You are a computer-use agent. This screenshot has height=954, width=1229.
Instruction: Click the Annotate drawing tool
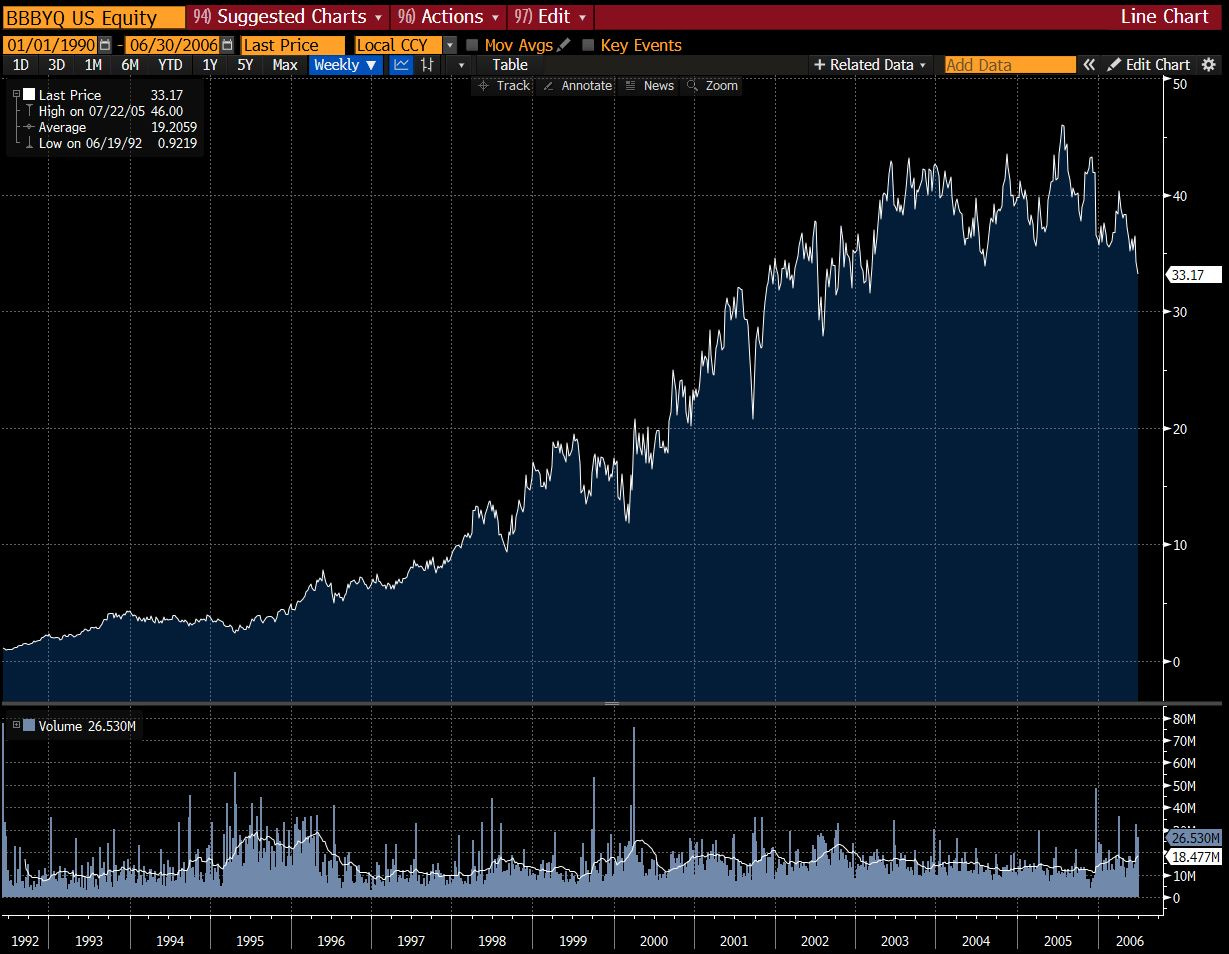(x=577, y=86)
